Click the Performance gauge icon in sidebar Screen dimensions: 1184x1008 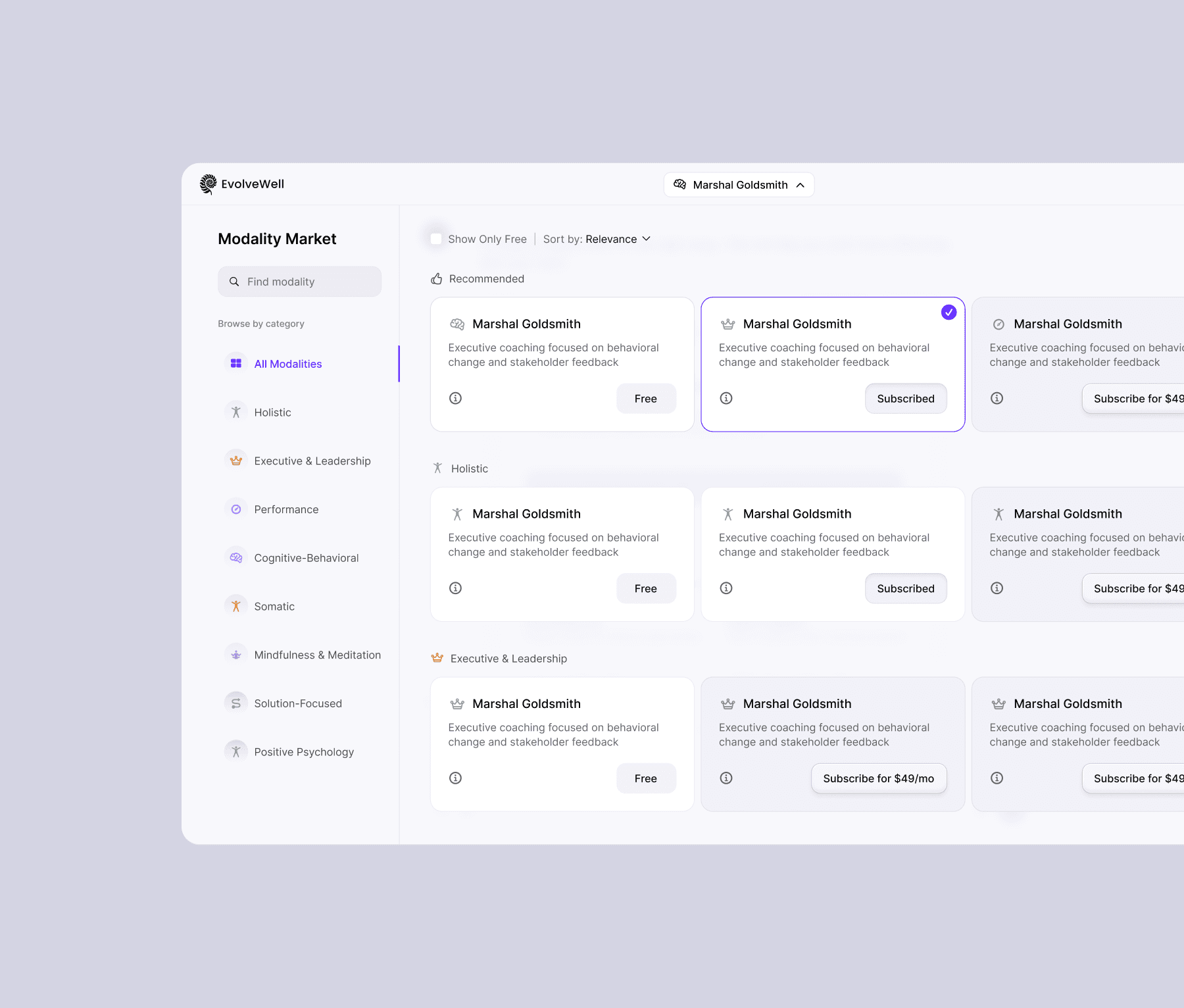(236, 509)
